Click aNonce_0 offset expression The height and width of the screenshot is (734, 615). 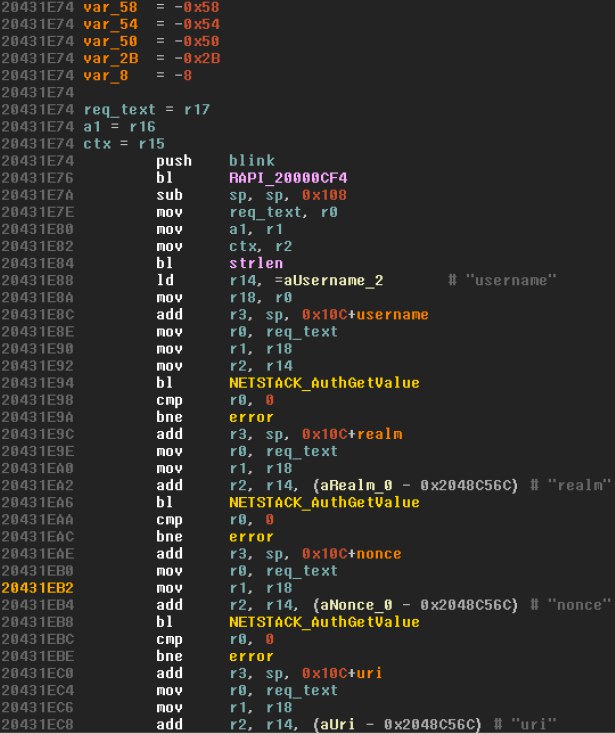pos(415,605)
